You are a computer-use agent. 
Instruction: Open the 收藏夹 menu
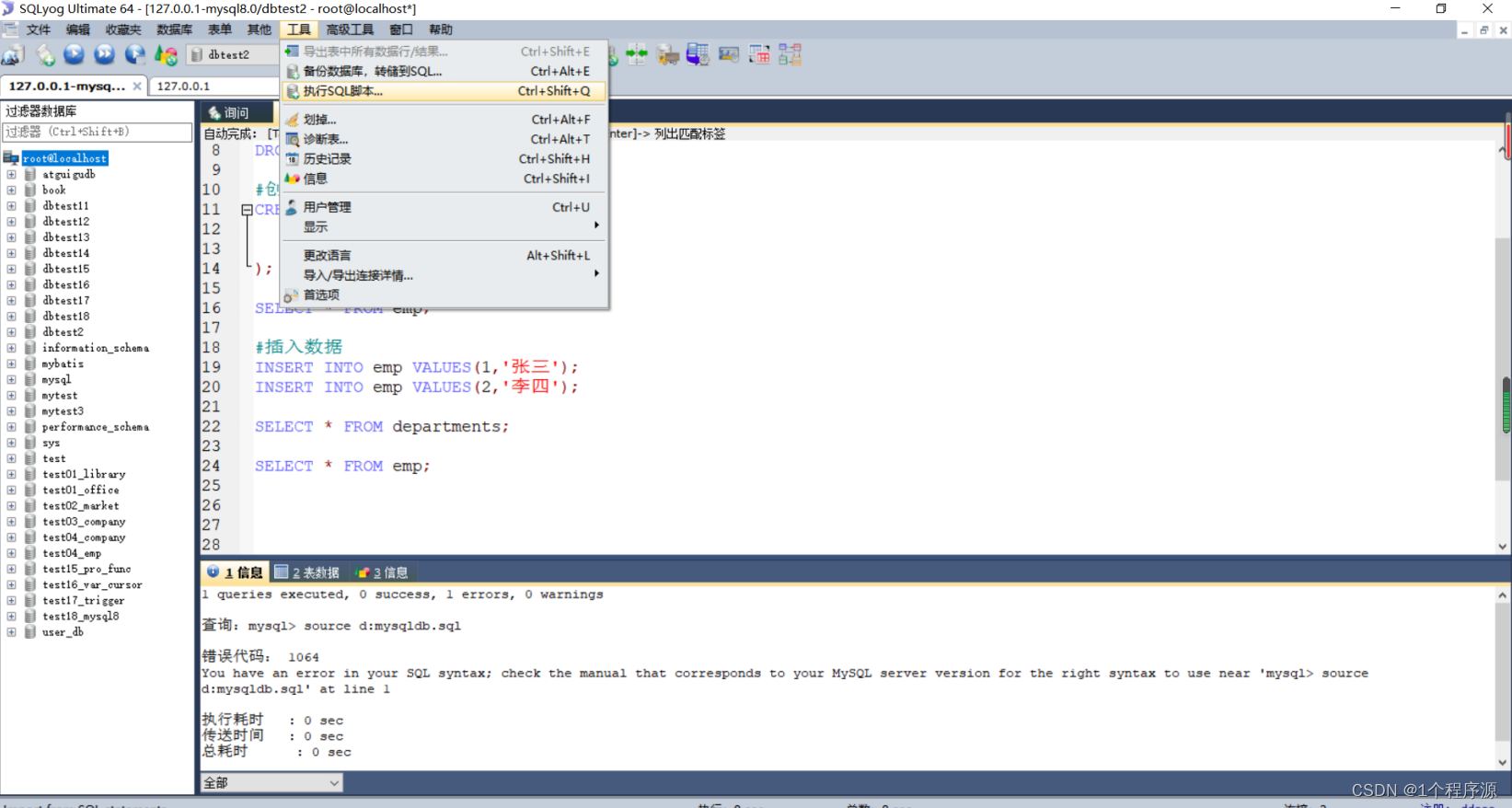pos(123,29)
